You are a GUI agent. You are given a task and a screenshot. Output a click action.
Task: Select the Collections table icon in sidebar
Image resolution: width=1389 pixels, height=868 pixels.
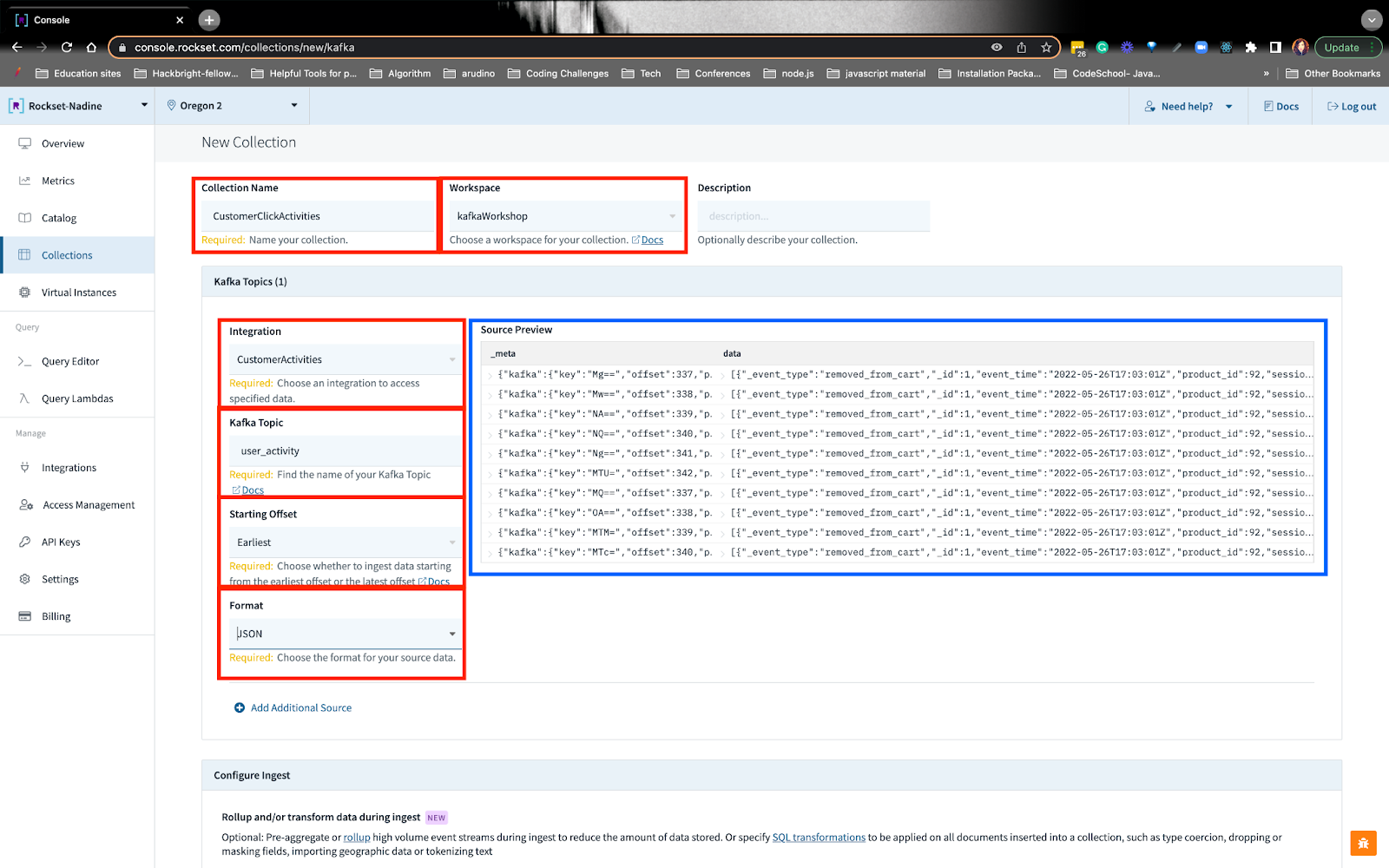click(x=24, y=255)
